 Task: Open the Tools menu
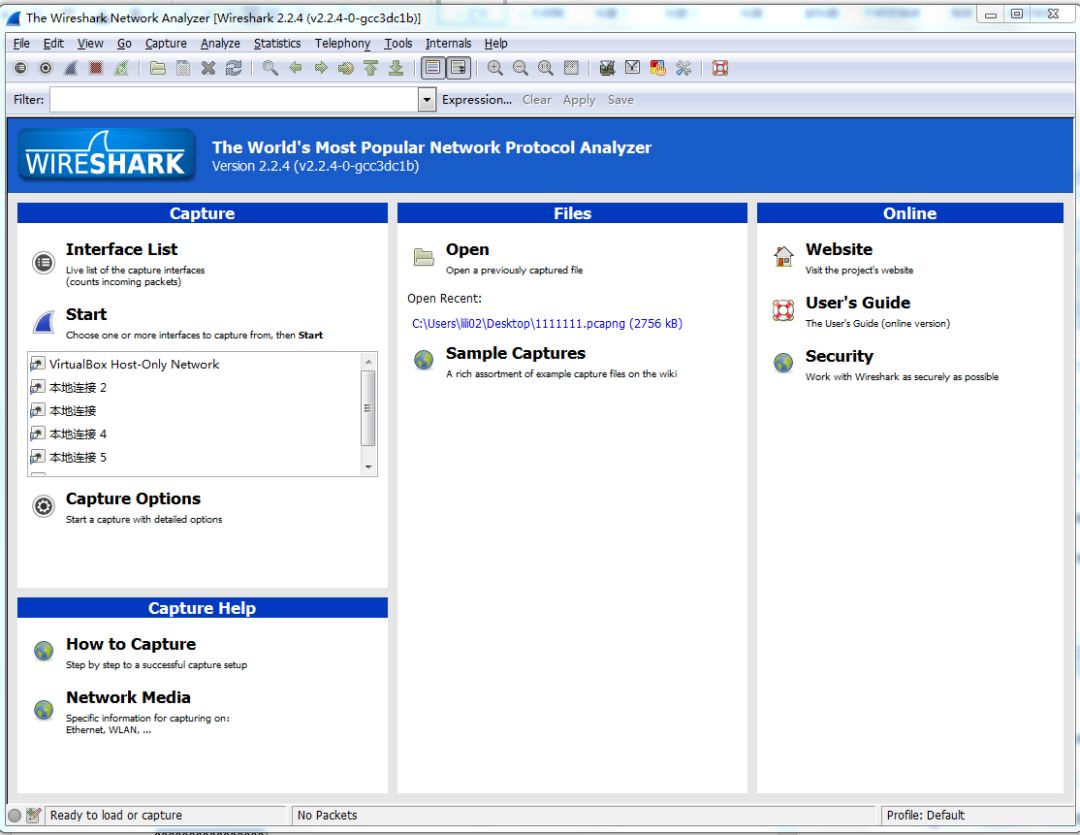tap(398, 43)
